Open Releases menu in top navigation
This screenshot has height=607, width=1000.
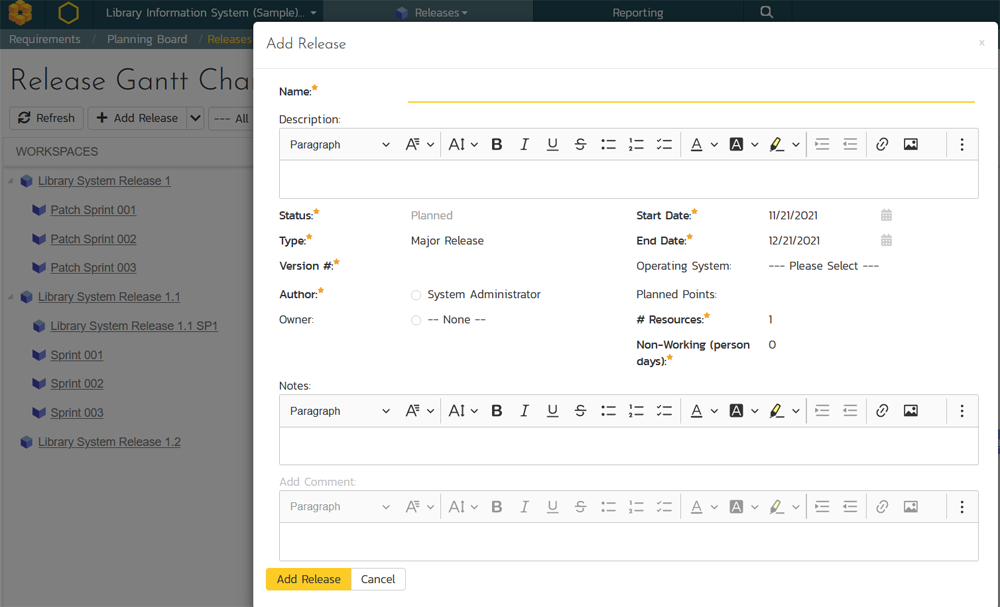coord(432,13)
